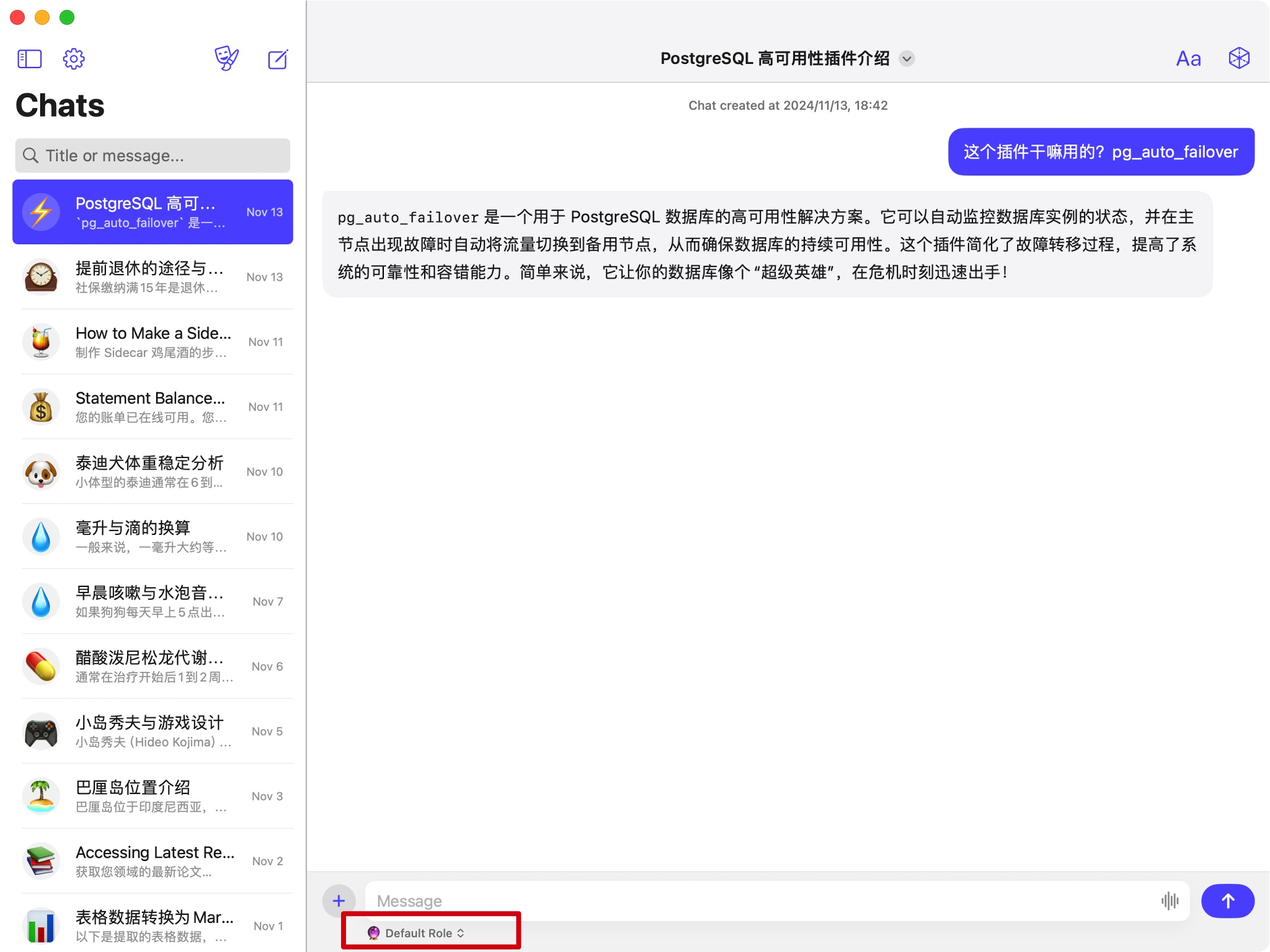Screen dimensions: 1270x952
Task: Open the 小岛秀夫与游戏设计 chat
Action: coord(153,731)
